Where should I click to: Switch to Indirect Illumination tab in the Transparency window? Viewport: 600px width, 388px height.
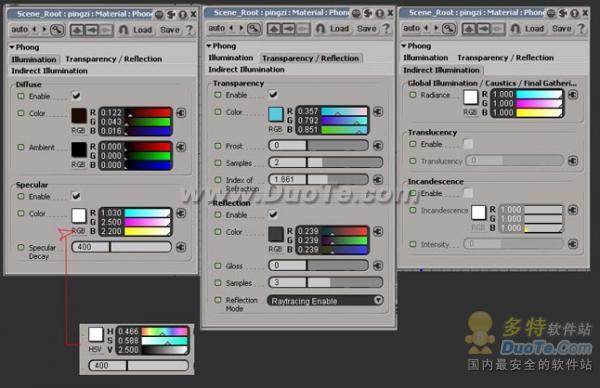pyautogui.click(x=246, y=70)
